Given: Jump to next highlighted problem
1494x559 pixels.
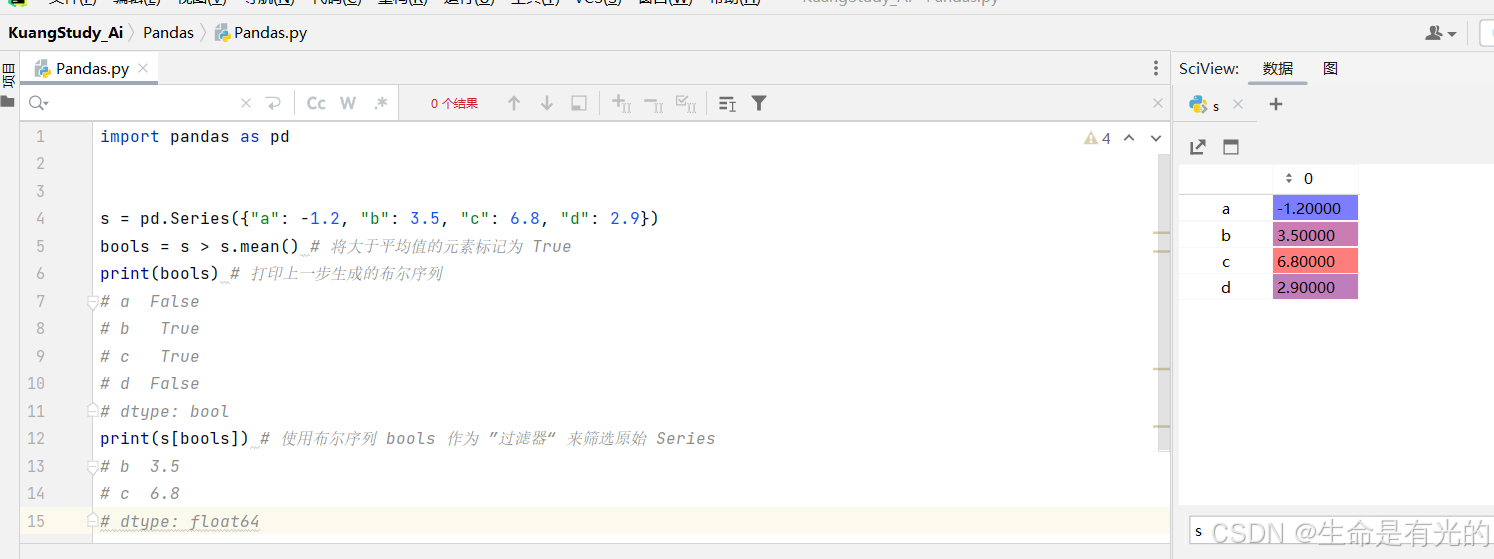Looking at the screenshot, I should 1156,138.
